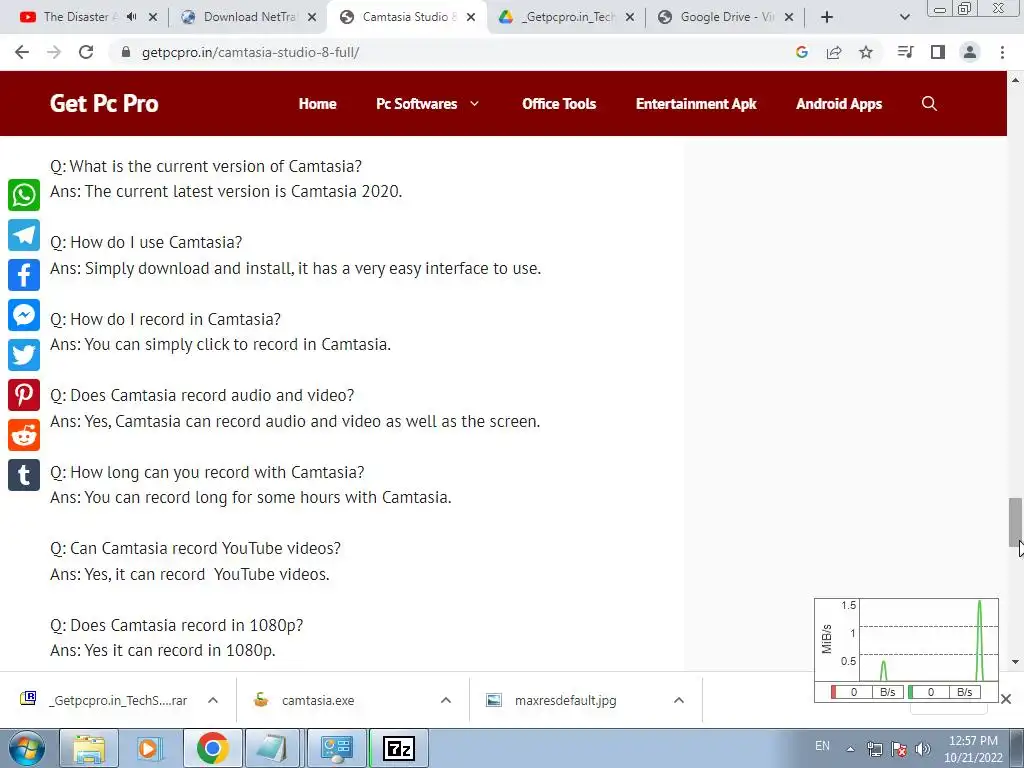1024x768 pixels.
Task: Open the site search magnifier icon
Action: tap(929, 104)
